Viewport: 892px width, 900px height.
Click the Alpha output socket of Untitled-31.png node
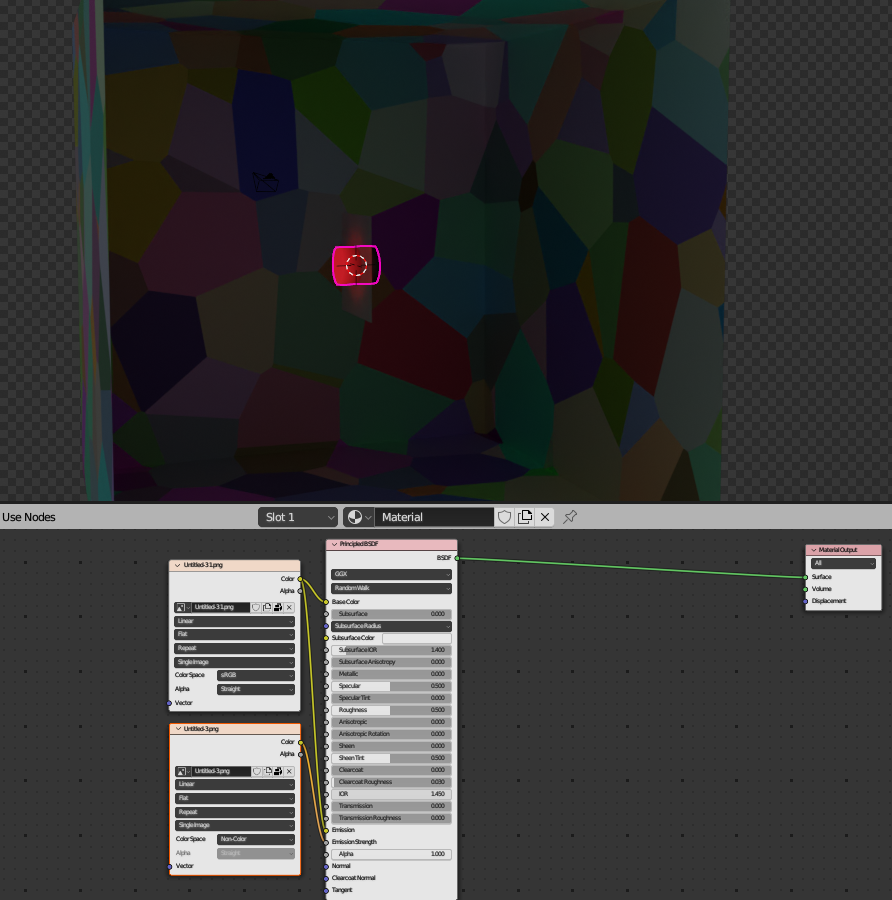[x=300, y=591]
